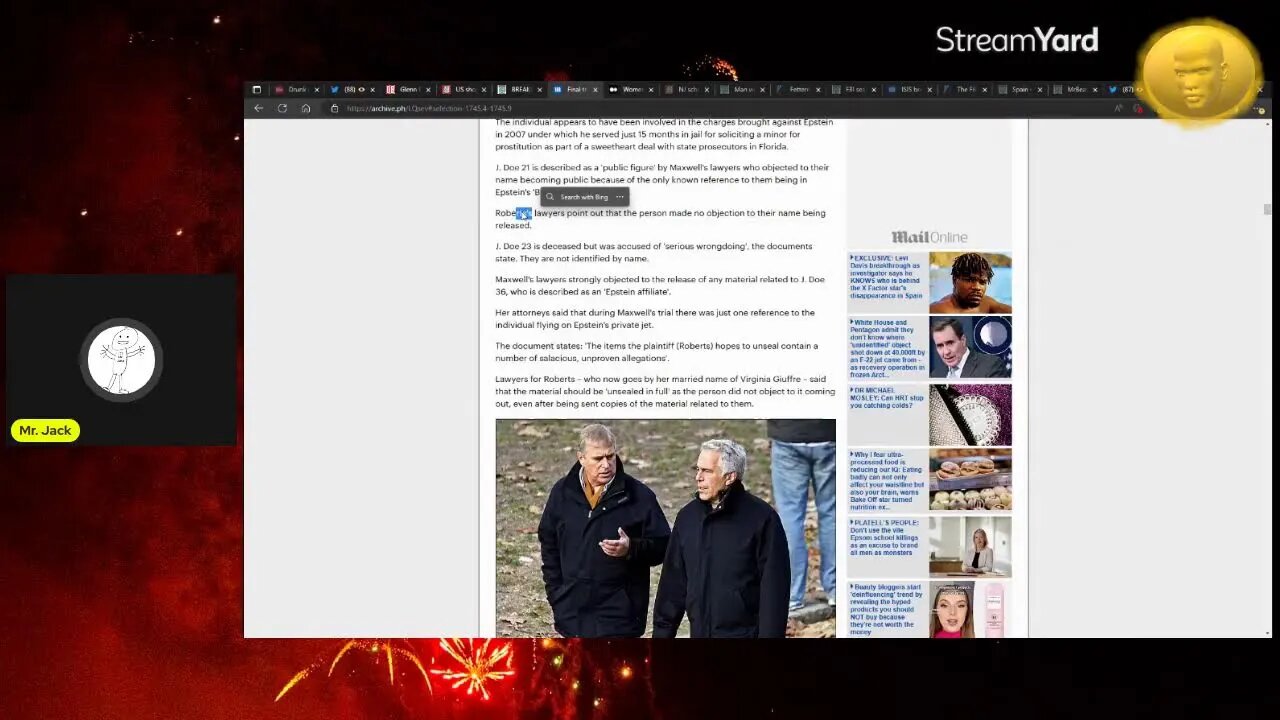Click the woman in kitchen thumbnail
Screen dimensions: 1280x720
(970, 546)
